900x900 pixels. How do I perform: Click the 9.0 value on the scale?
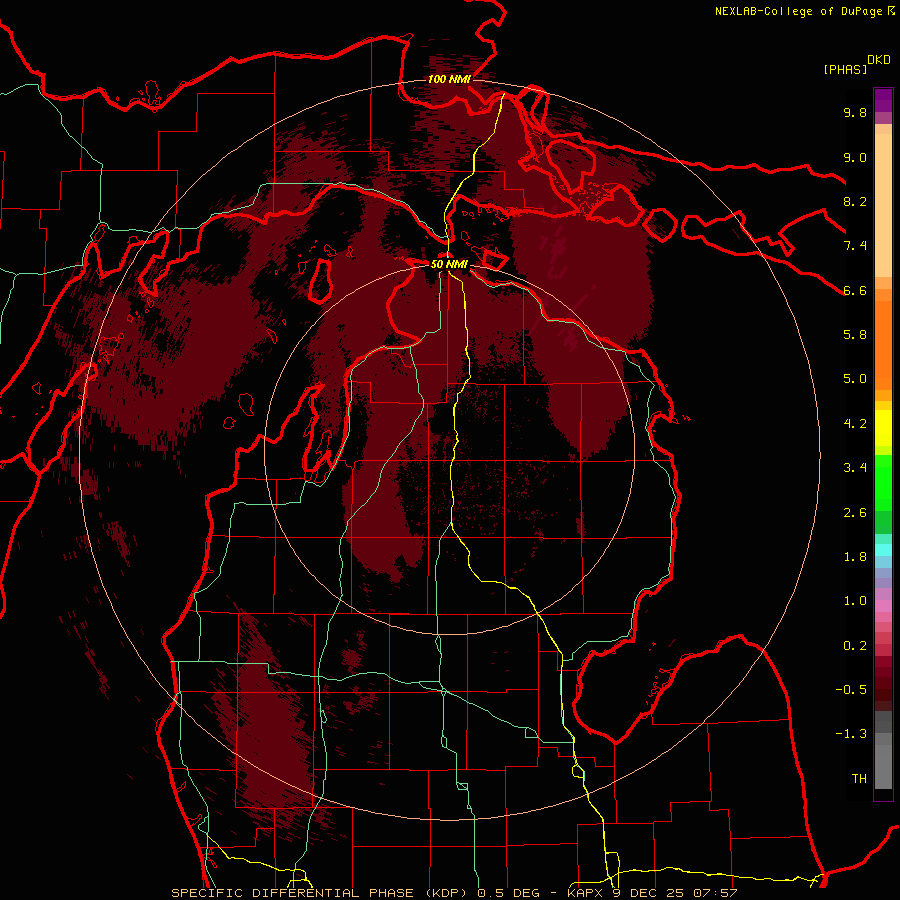click(855, 157)
